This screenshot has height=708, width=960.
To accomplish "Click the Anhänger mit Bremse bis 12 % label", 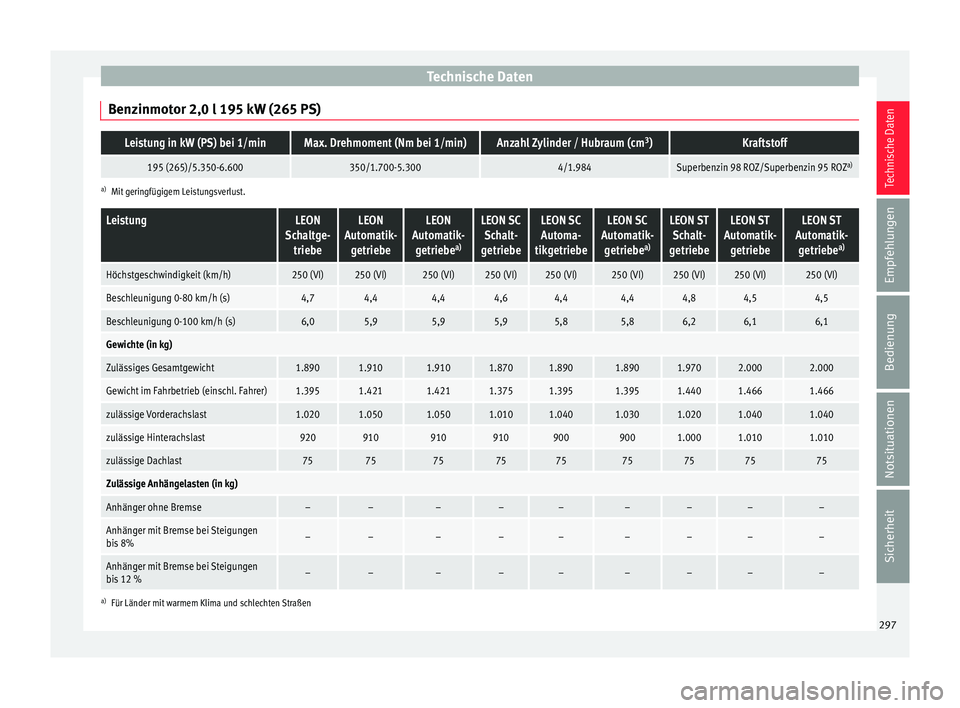I will pyautogui.click(x=182, y=573).
